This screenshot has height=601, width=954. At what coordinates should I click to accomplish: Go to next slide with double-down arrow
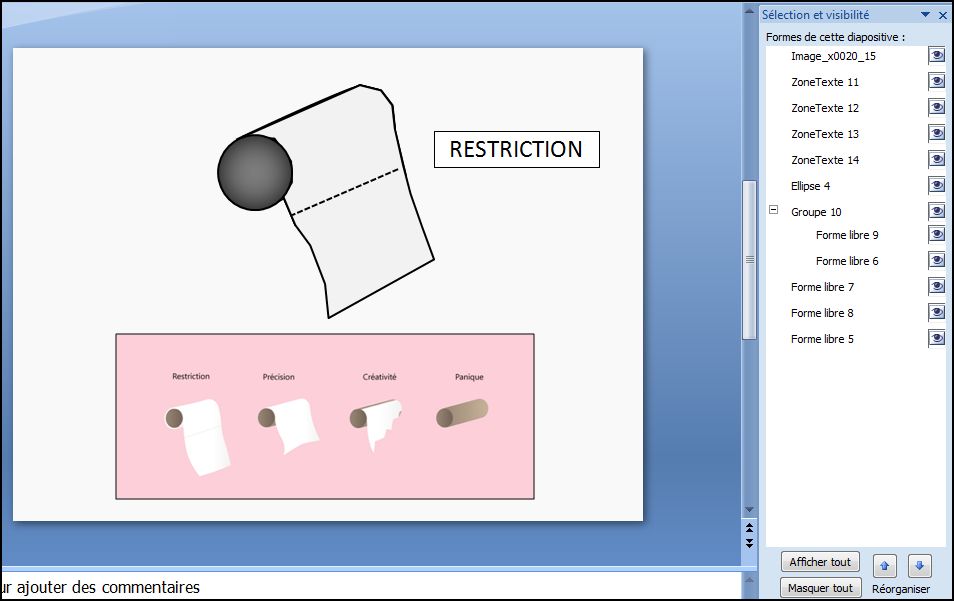coord(750,543)
